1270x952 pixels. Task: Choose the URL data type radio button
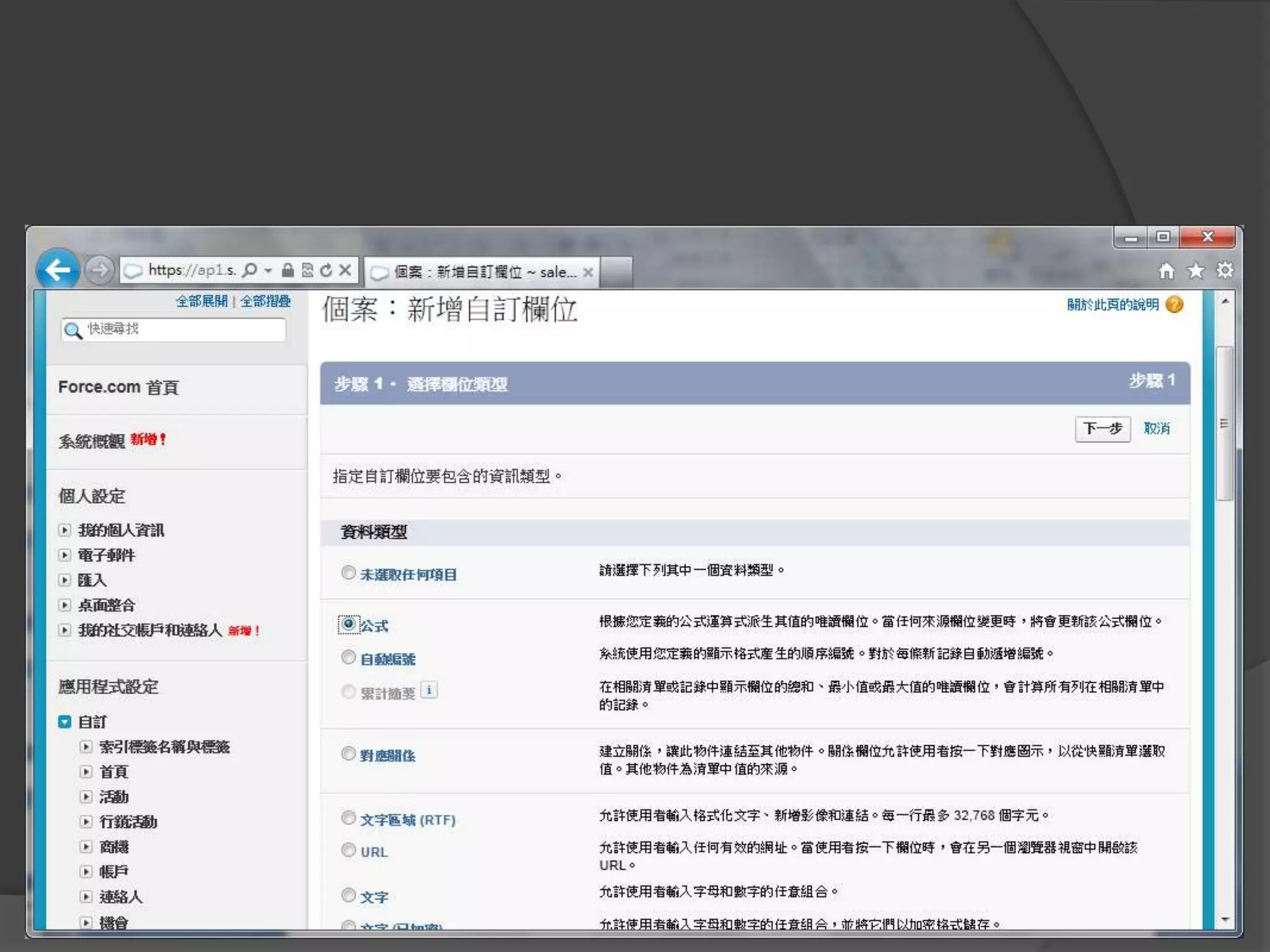click(x=349, y=850)
